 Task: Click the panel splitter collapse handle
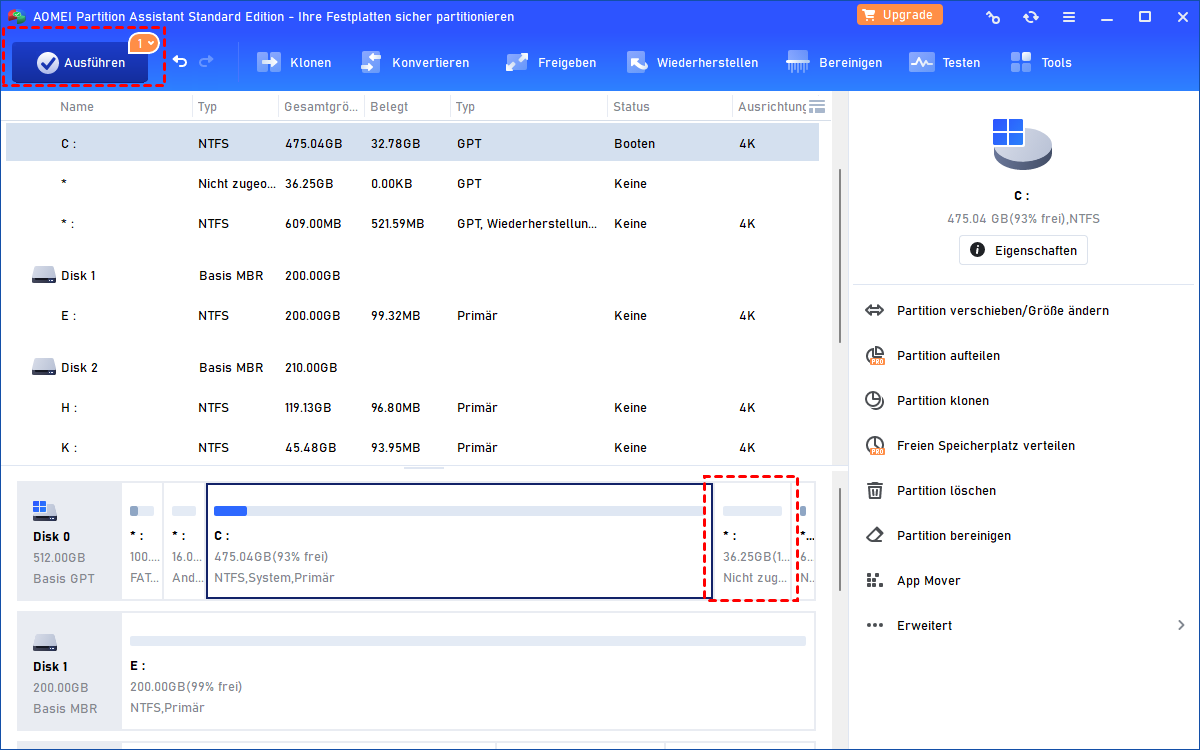coord(425,467)
